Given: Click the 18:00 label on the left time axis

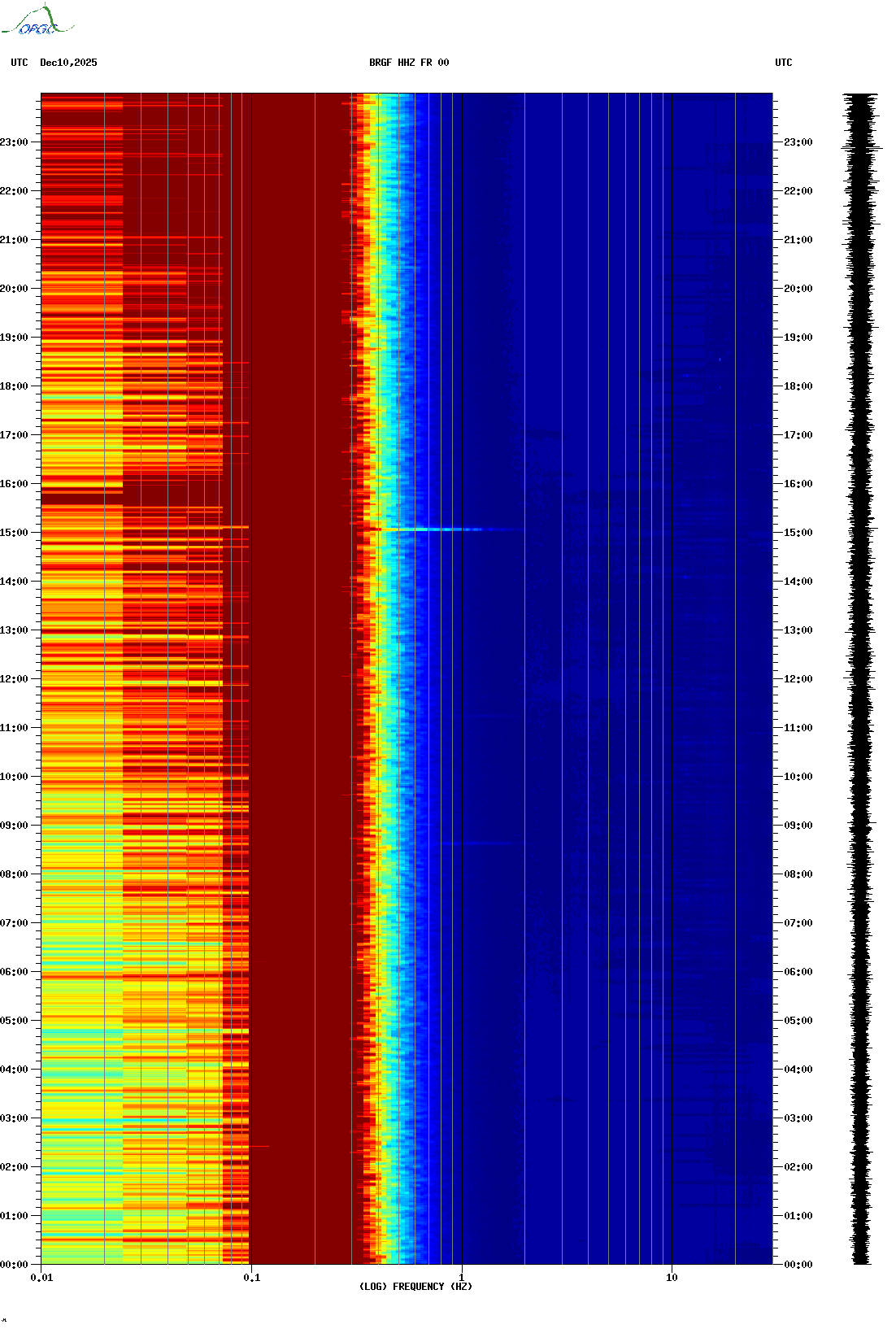Looking at the screenshot, I should pos(14,386).
